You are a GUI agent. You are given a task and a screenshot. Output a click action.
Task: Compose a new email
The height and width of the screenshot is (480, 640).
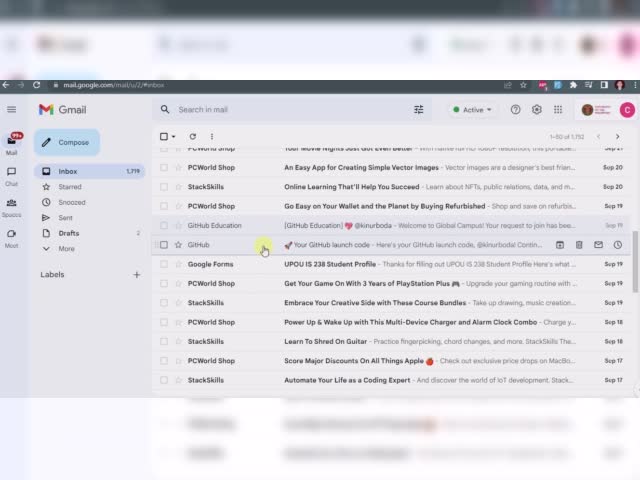[x=67, y=142]
